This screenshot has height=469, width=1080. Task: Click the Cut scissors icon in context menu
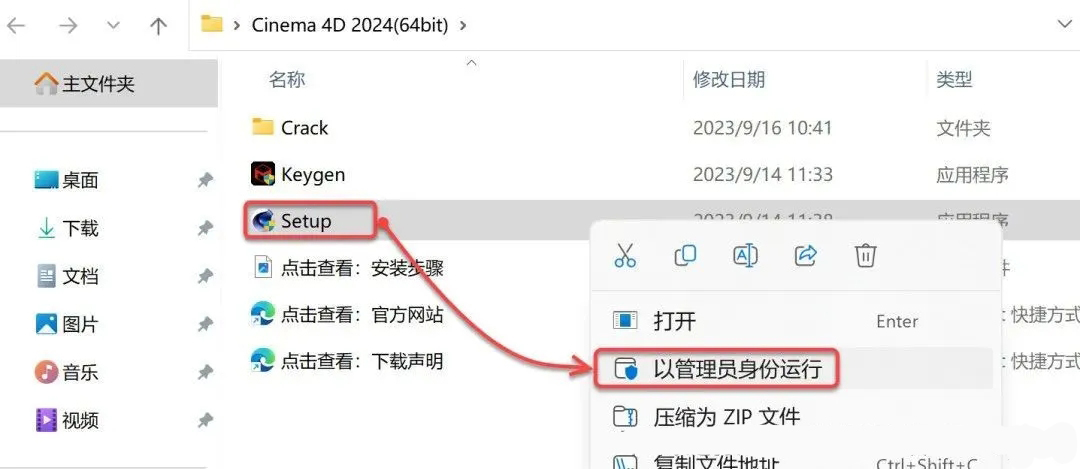point(625,256)
